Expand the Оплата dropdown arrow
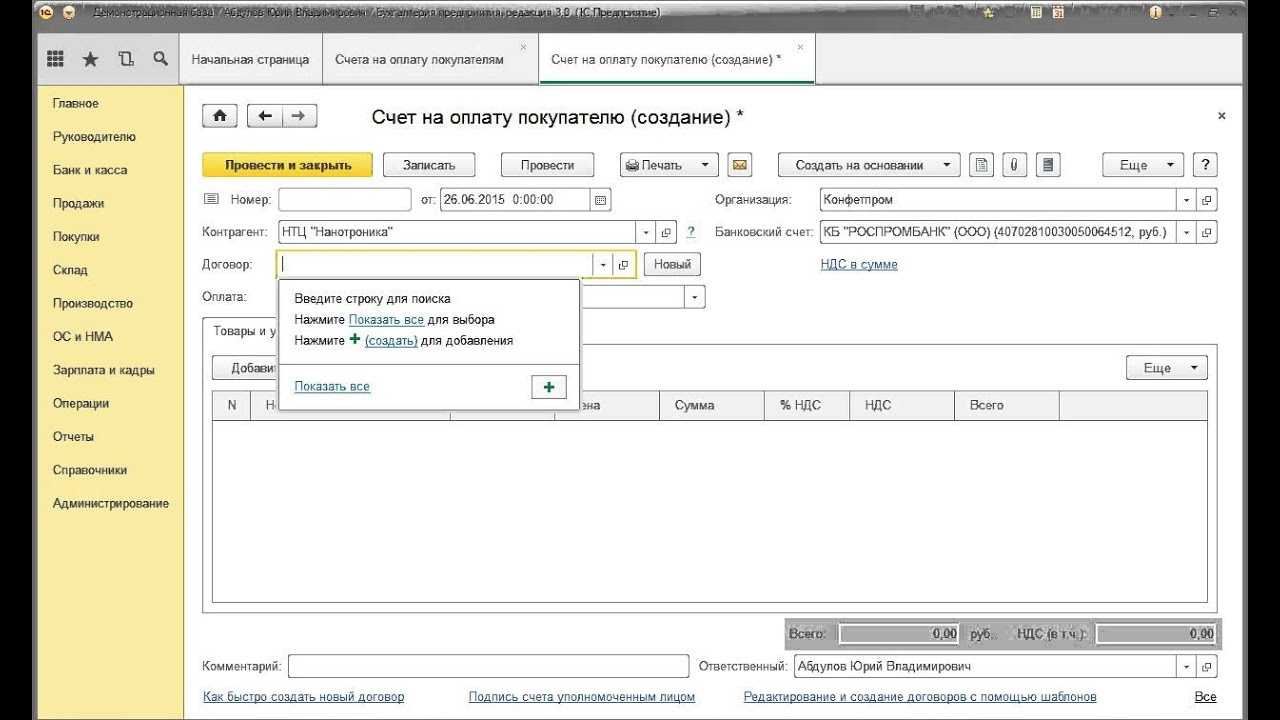 (x=696, y=297)
